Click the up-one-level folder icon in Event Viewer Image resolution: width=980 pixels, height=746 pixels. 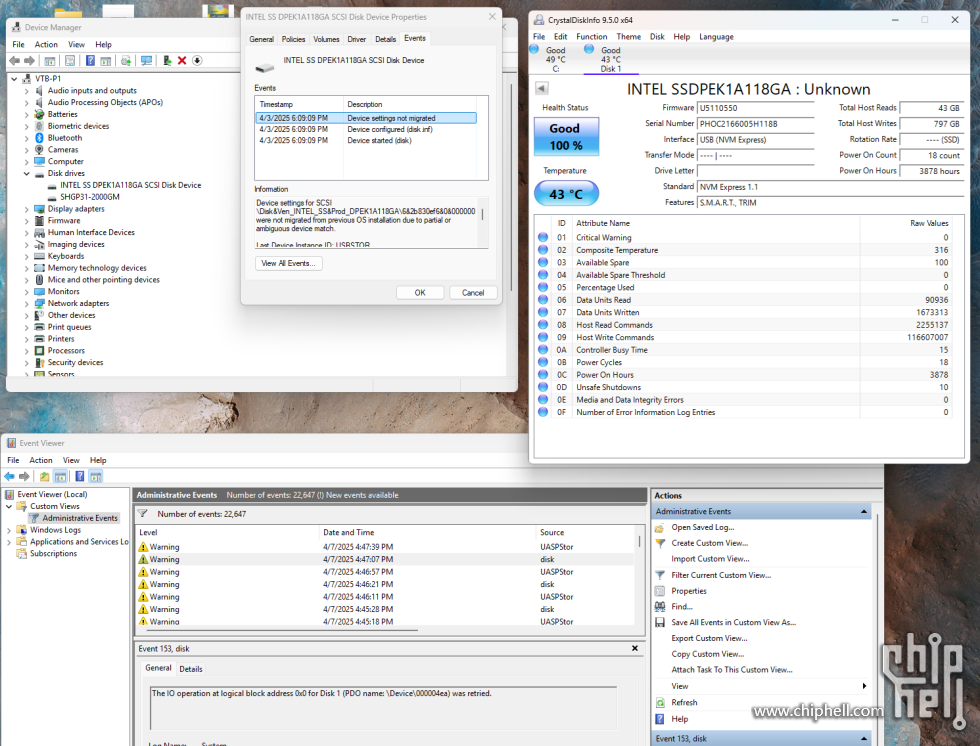(x=44, y=477)
